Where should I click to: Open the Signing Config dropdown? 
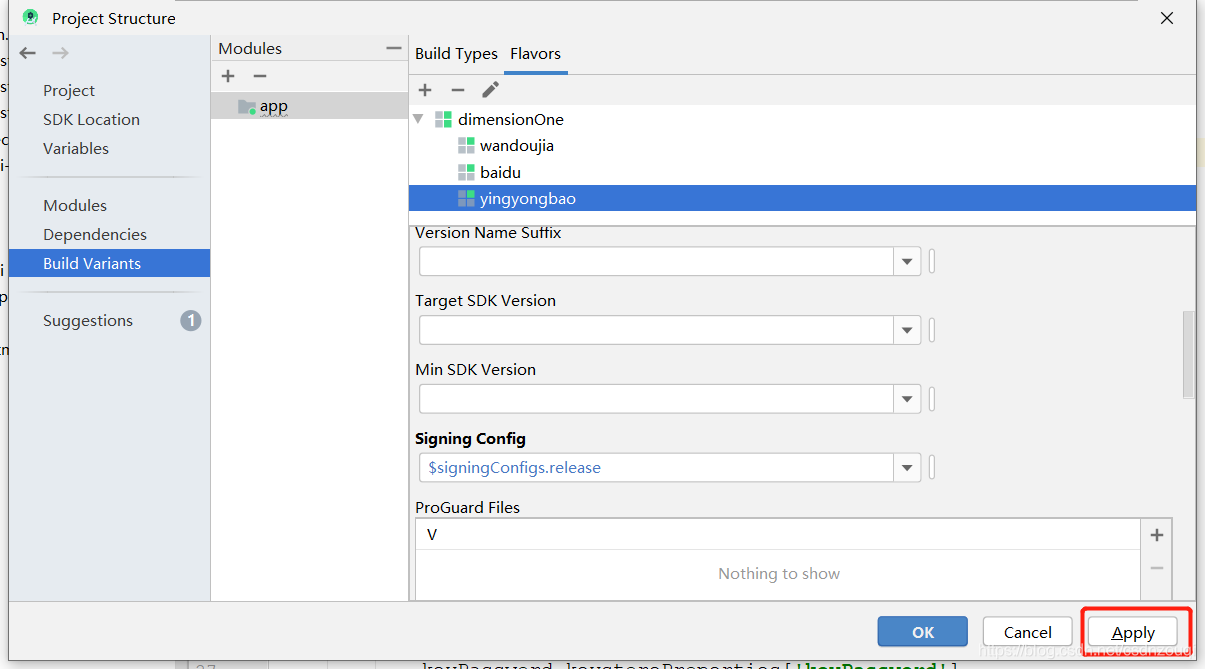(907, 467)
